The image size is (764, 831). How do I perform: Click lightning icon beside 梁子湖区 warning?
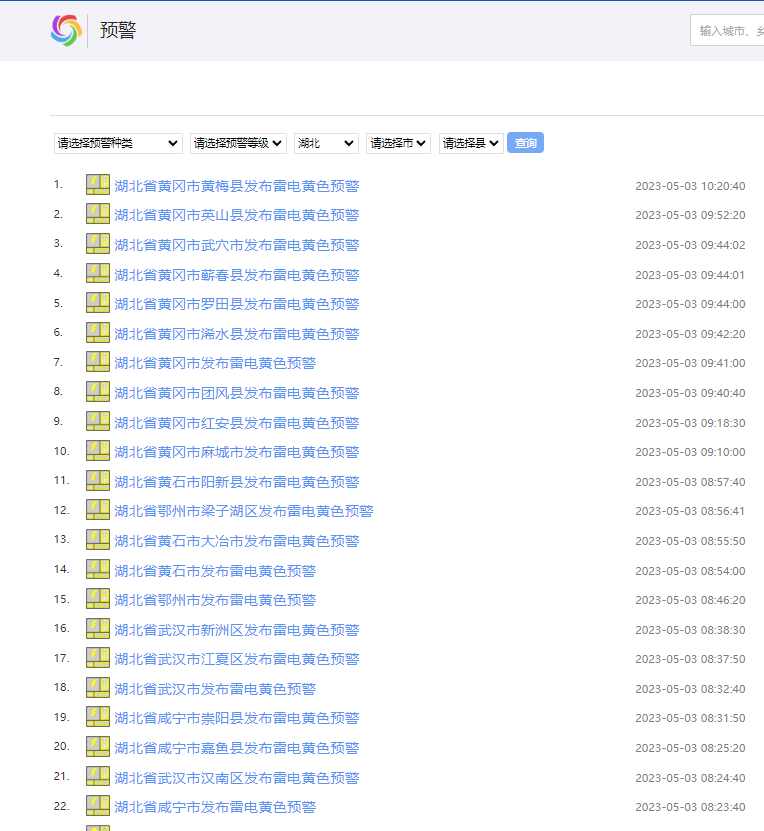[97, 510]
